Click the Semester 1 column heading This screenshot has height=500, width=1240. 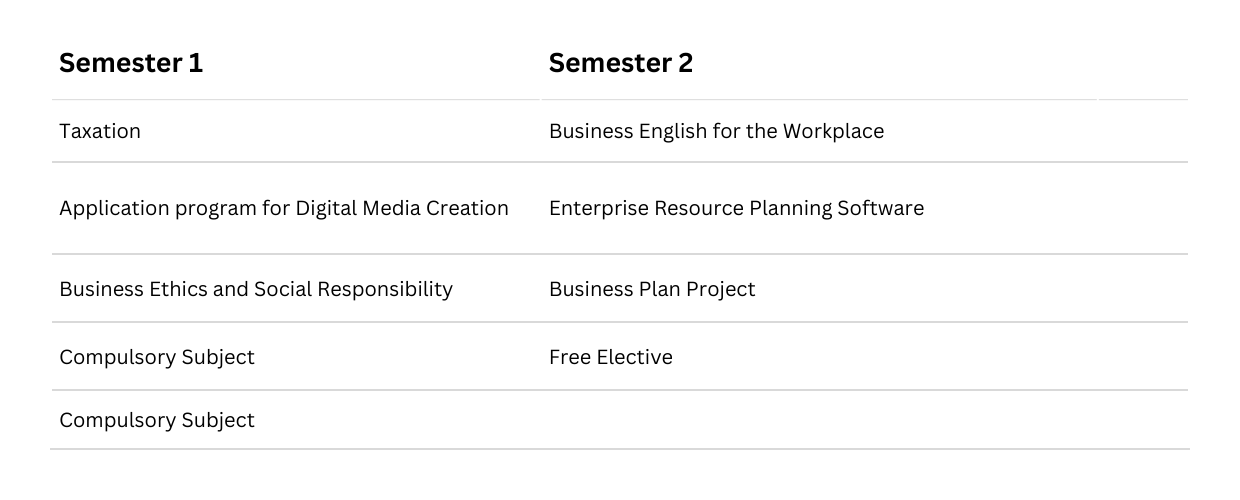[131, 63]
